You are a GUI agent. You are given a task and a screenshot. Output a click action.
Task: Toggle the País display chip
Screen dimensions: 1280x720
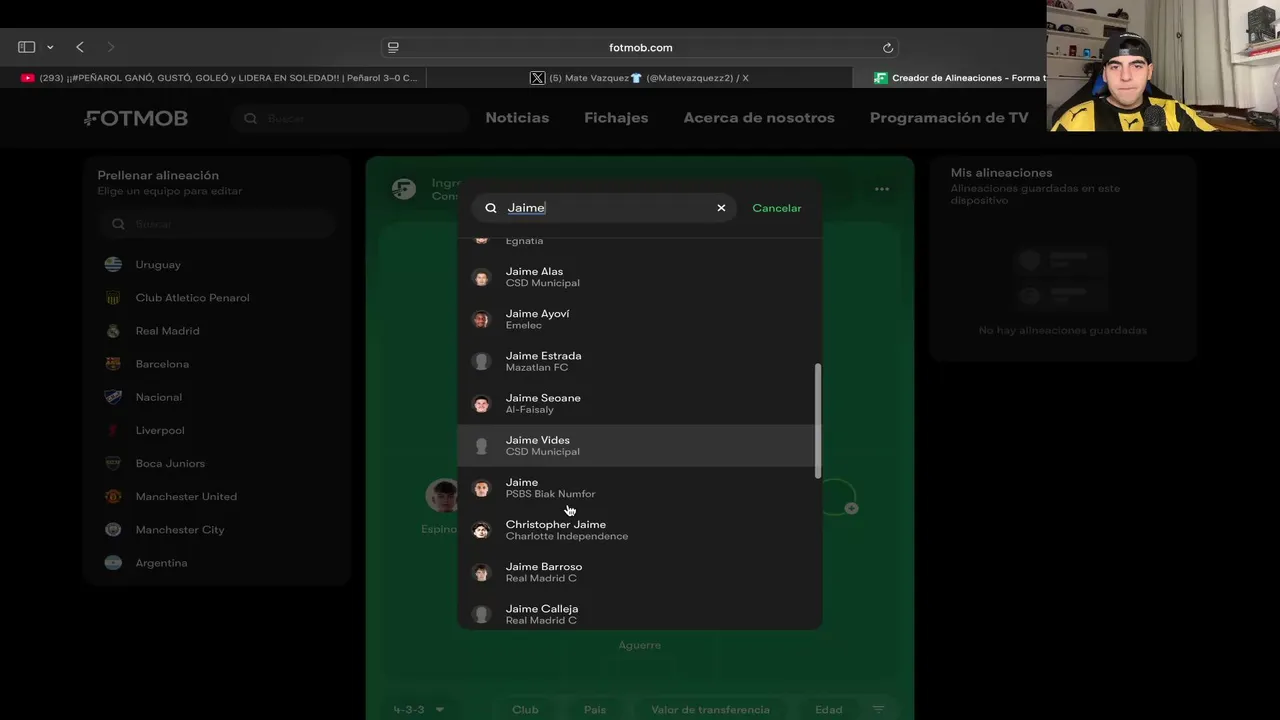coord(595,710)
